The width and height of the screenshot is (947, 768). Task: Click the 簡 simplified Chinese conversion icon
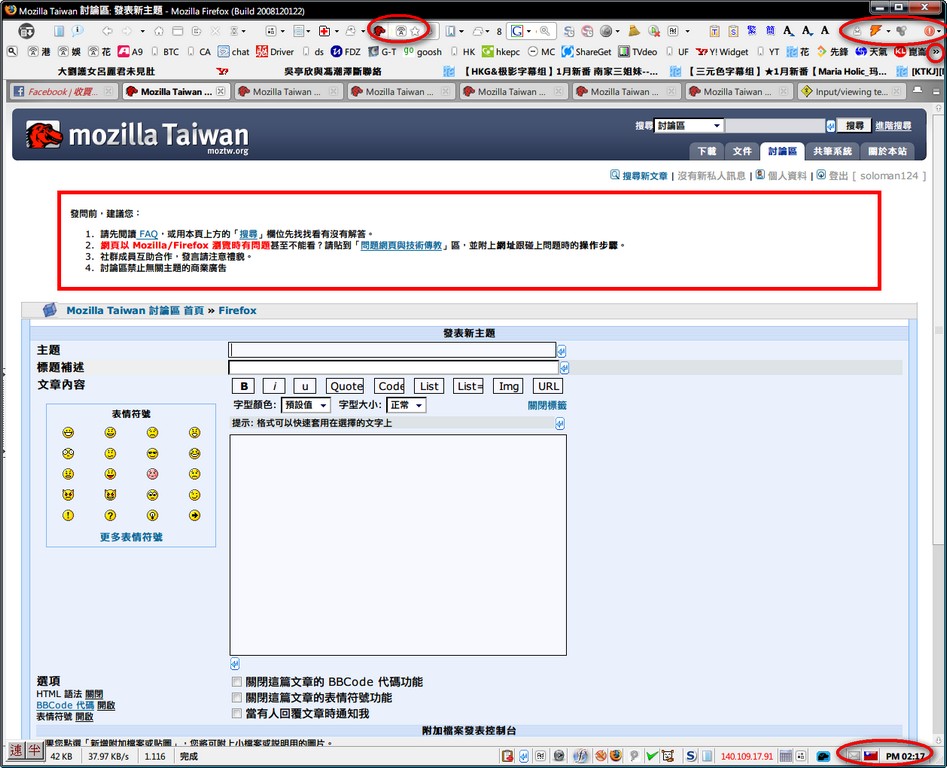click(x=770, y=31)
